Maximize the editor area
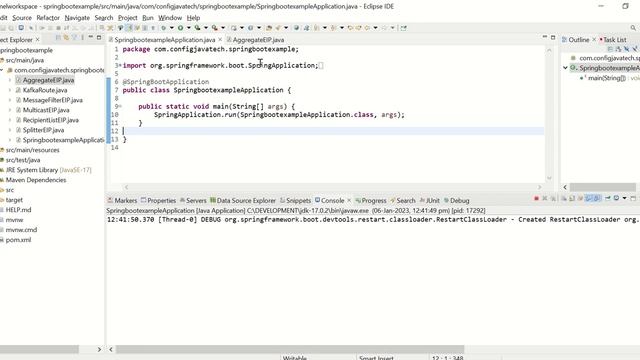The height and width of the screenshot is (360, 640). click(553, 37)
